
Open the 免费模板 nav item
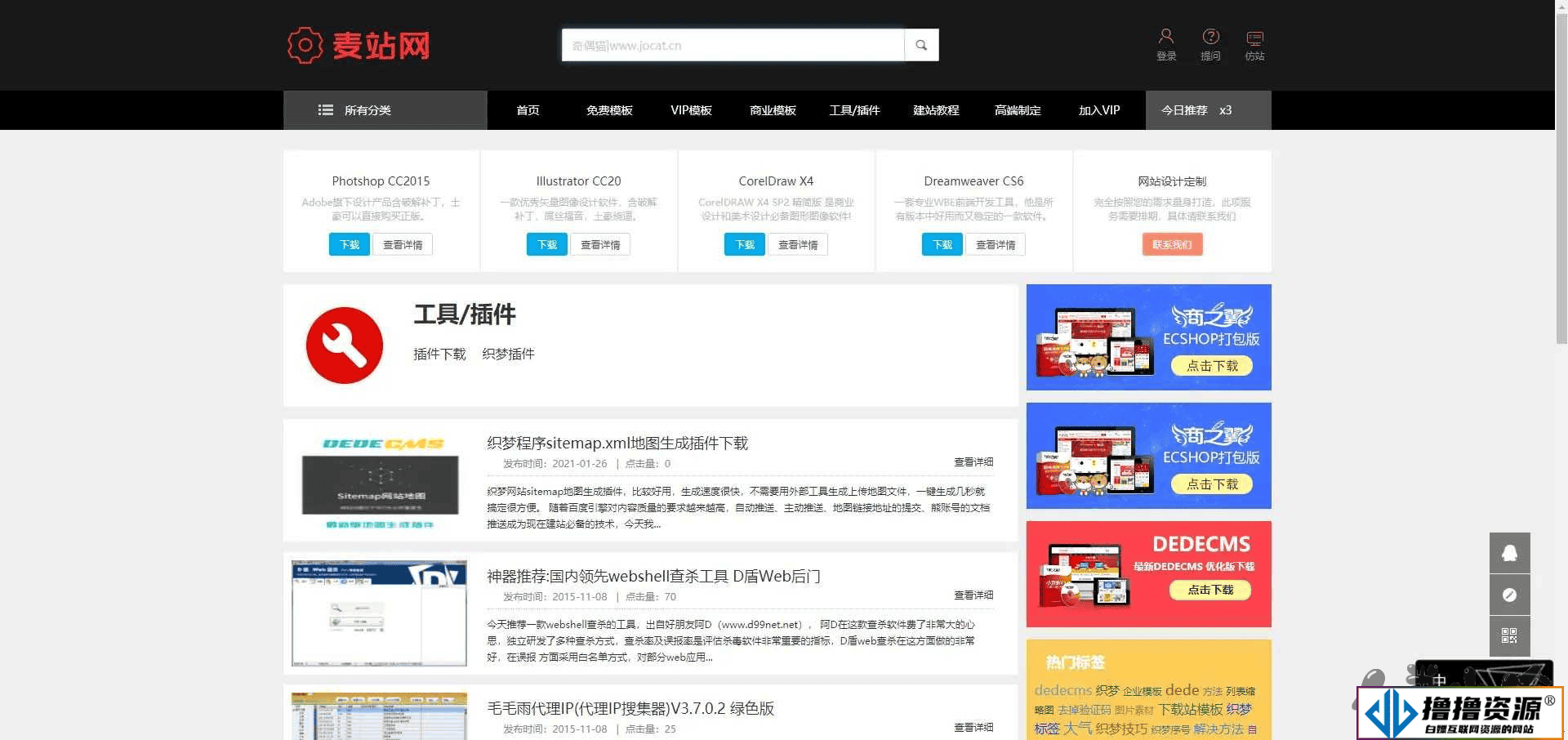click(609, 110)
